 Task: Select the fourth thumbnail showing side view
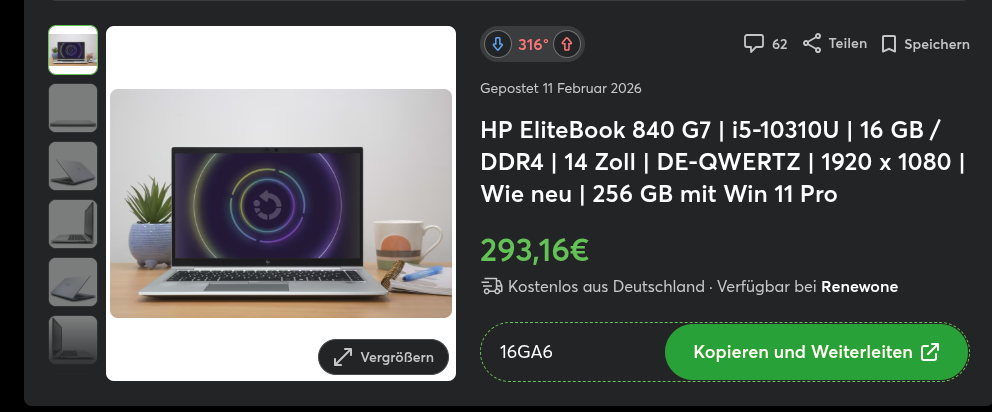pyautogui.click(x=73, y=224)
